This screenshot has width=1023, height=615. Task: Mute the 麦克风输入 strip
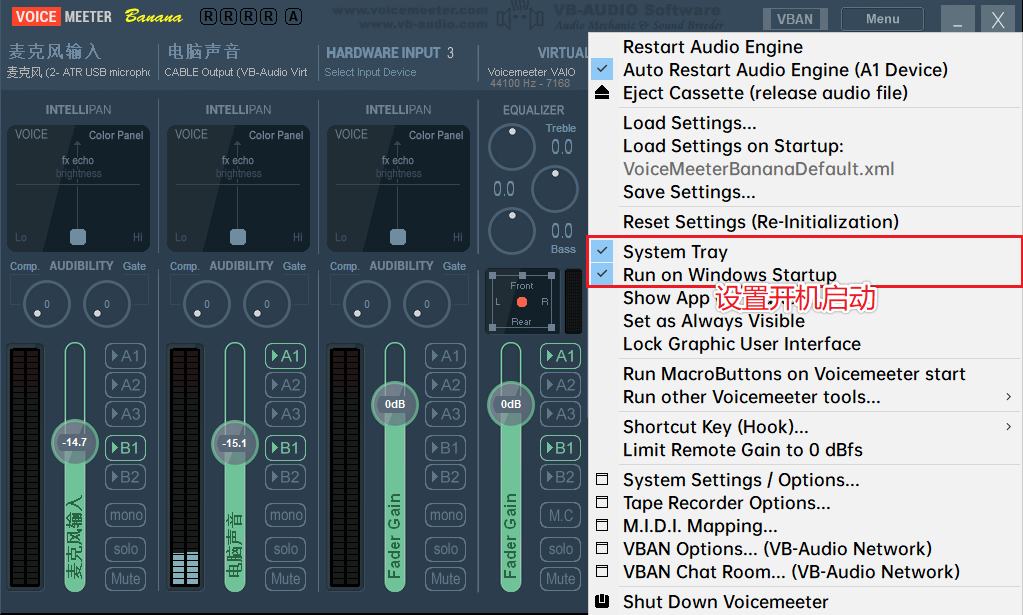pos(125,578)
